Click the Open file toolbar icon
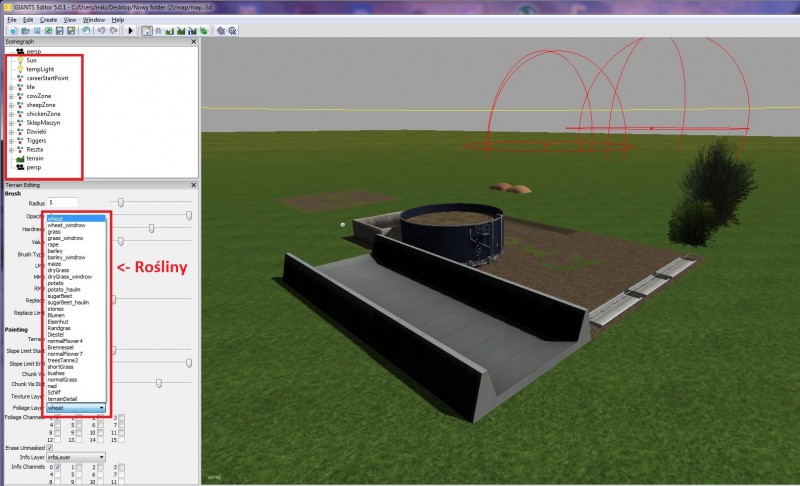Viewport: 800px width, 486px height. (25, 31)
